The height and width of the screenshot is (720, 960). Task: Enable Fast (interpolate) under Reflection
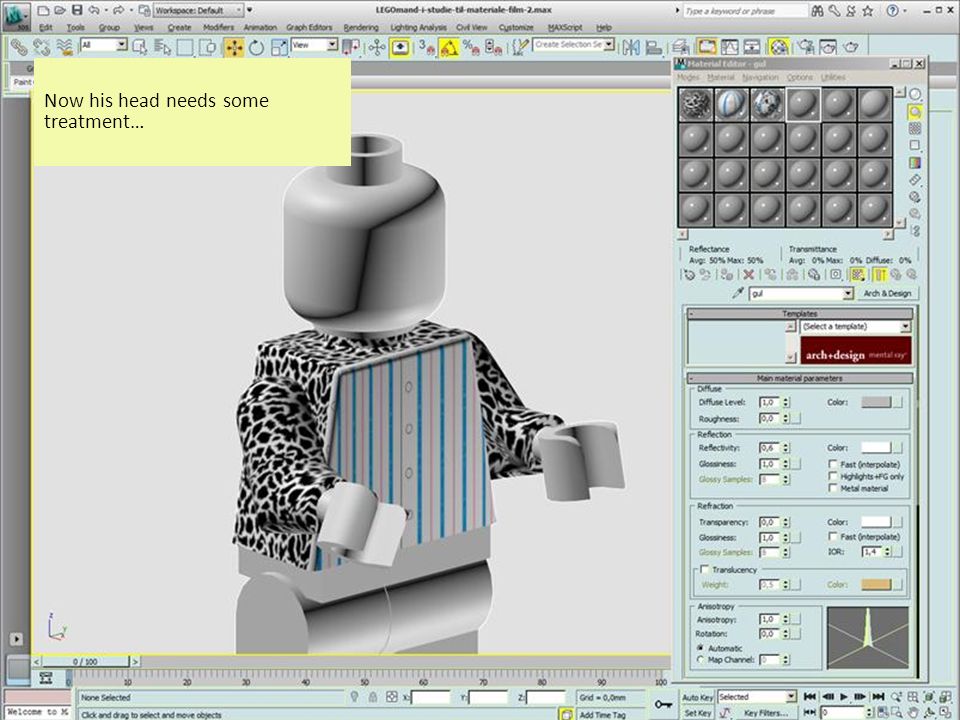(x=833, y=464)
